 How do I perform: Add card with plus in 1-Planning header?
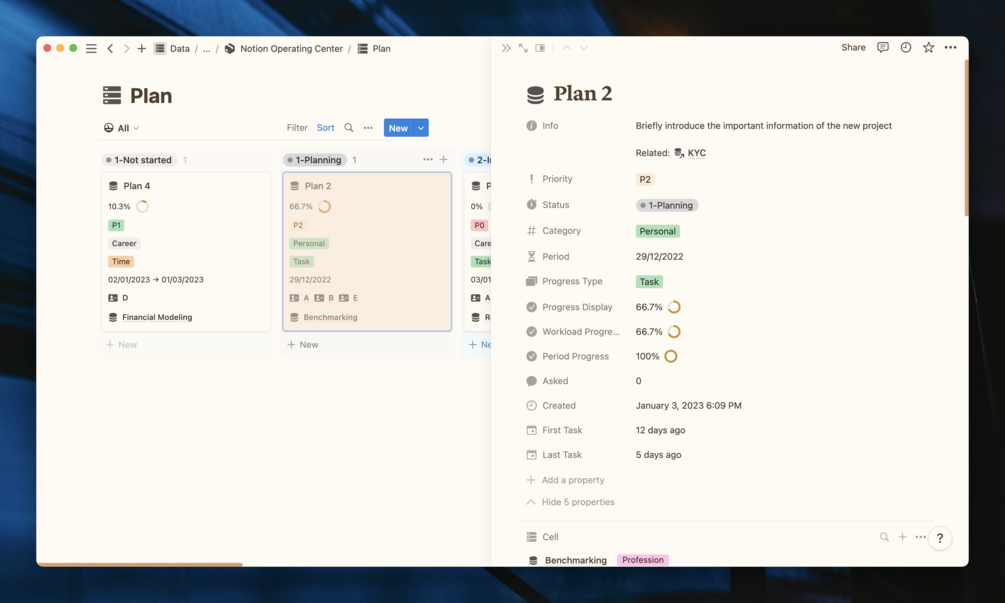coord(444,160)
